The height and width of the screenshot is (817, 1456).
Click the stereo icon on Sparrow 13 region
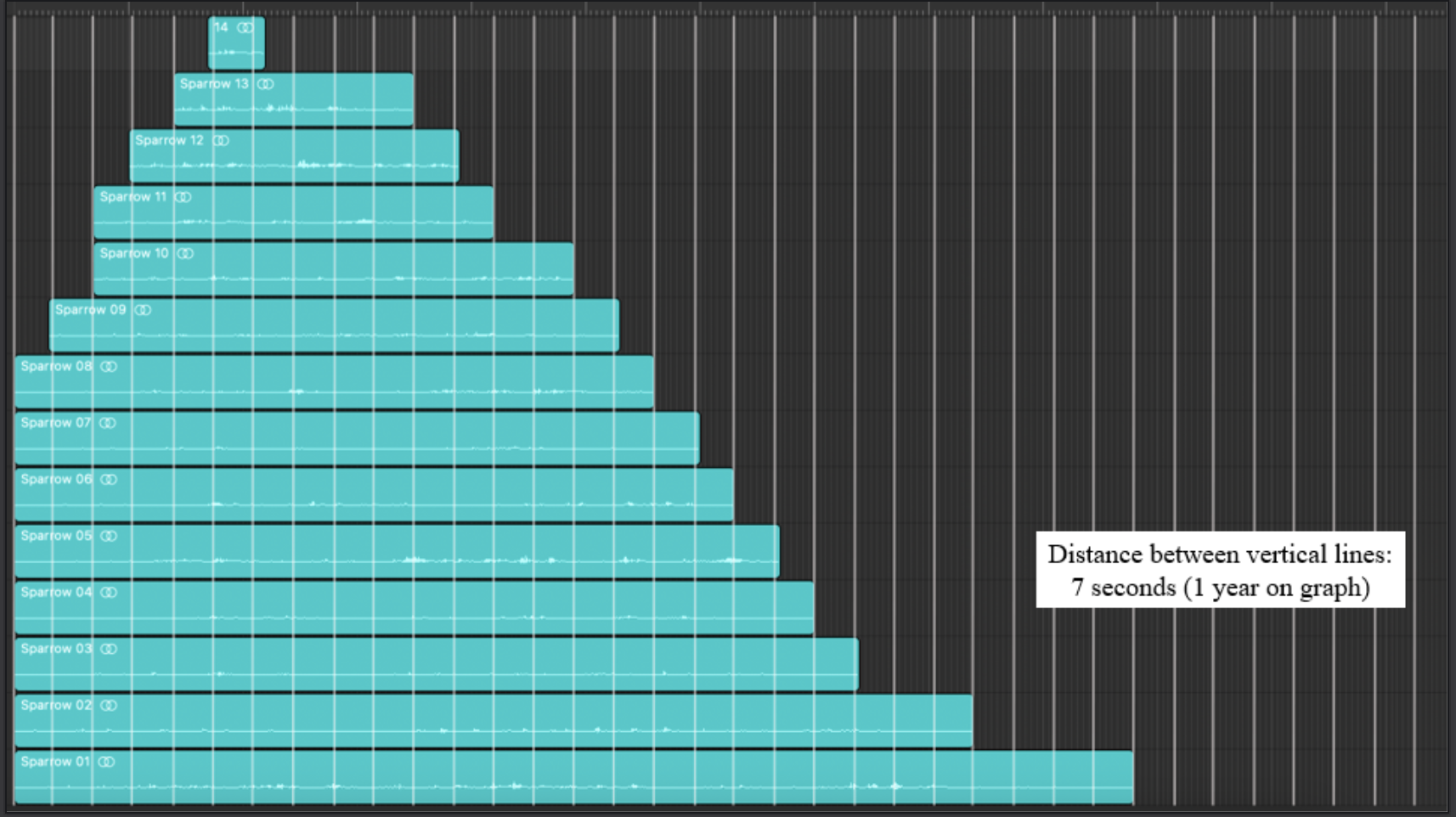point(266,84)
